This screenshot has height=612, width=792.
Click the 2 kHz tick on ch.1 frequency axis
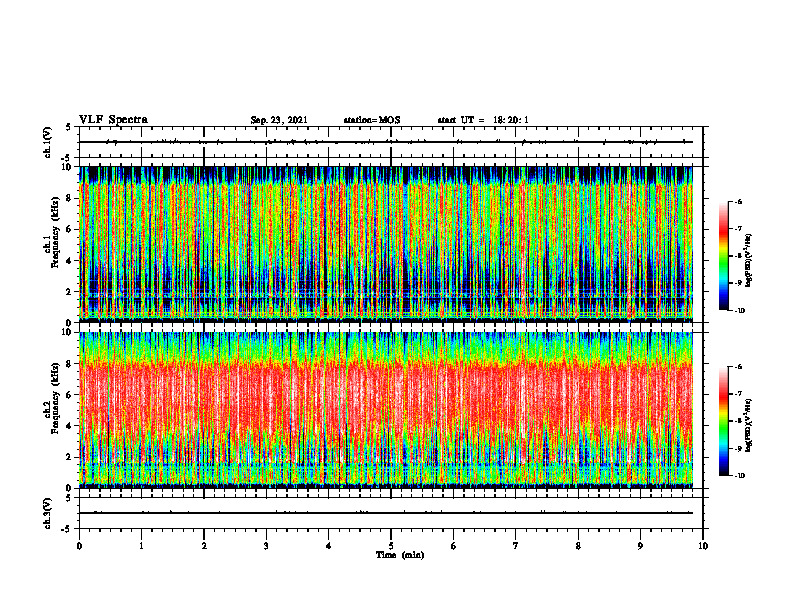pyautogui.click(x=70, y=291)
